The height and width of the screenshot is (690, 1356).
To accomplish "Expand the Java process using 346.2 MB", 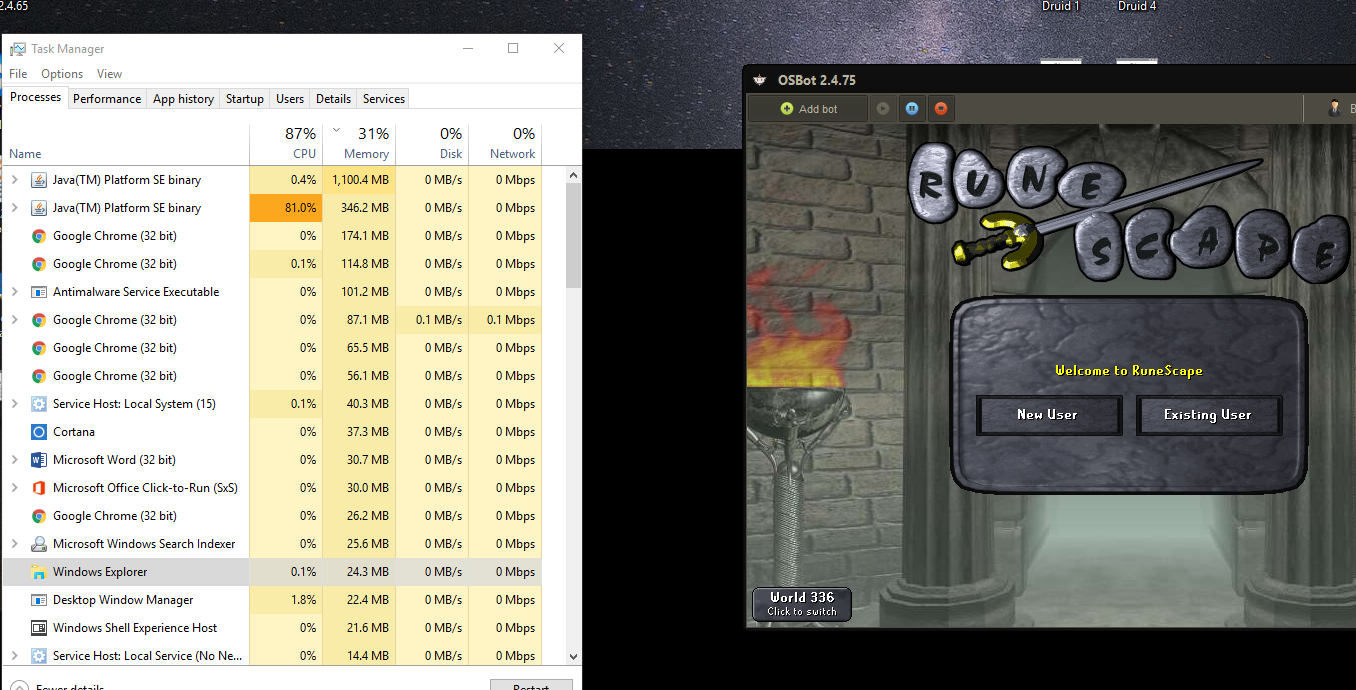I will click(x=14, y=208).
